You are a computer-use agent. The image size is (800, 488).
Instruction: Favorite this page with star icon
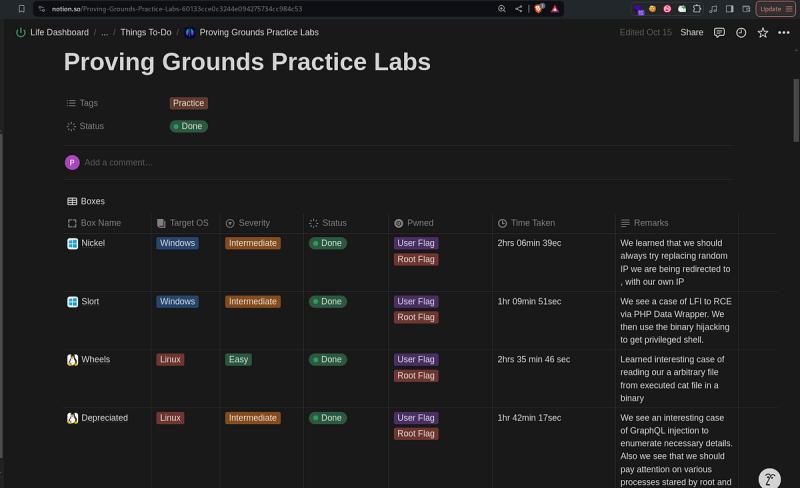click(763, 33)
